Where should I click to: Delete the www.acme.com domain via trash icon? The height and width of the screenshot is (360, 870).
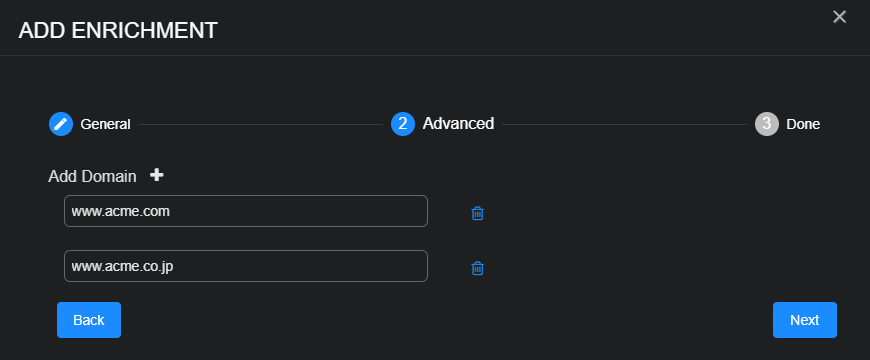coord(477,213)
